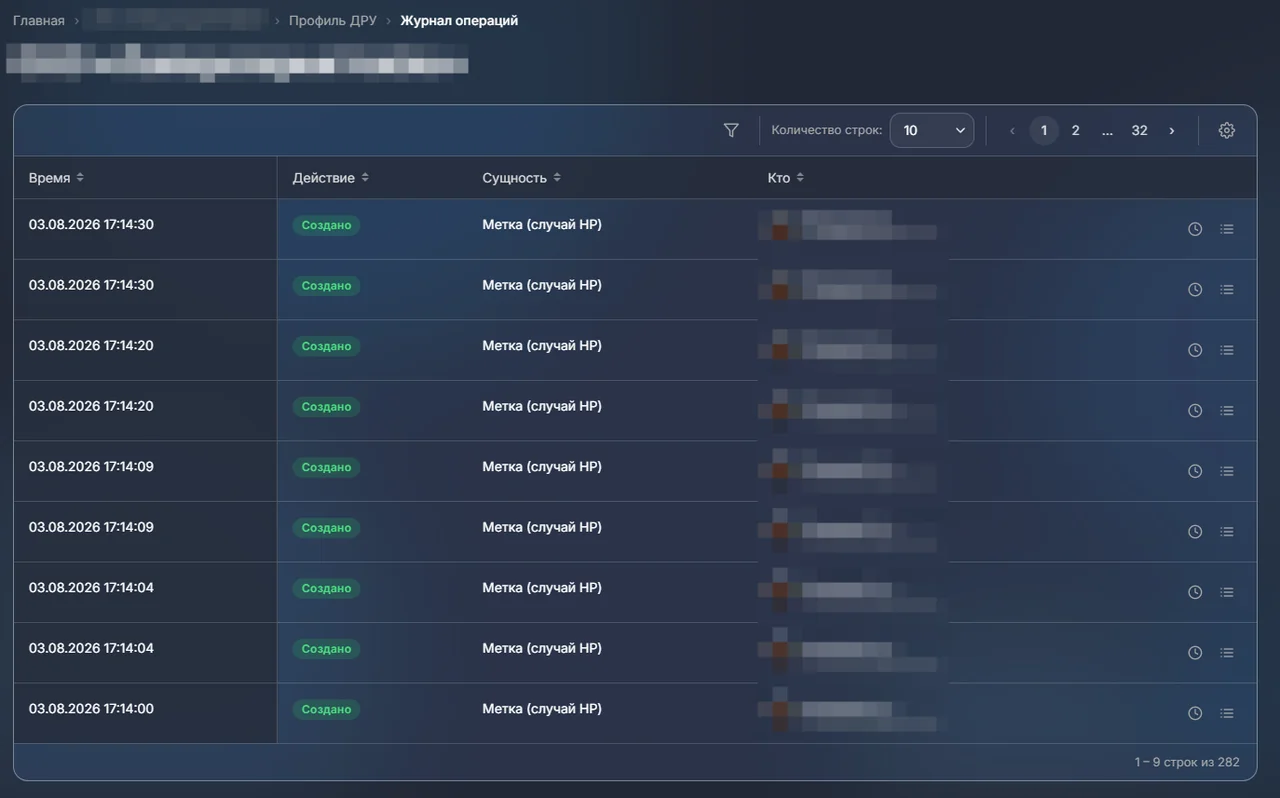Sort by the Сущность column header
The image size is (1280, 798).
[x=522, y=178]
